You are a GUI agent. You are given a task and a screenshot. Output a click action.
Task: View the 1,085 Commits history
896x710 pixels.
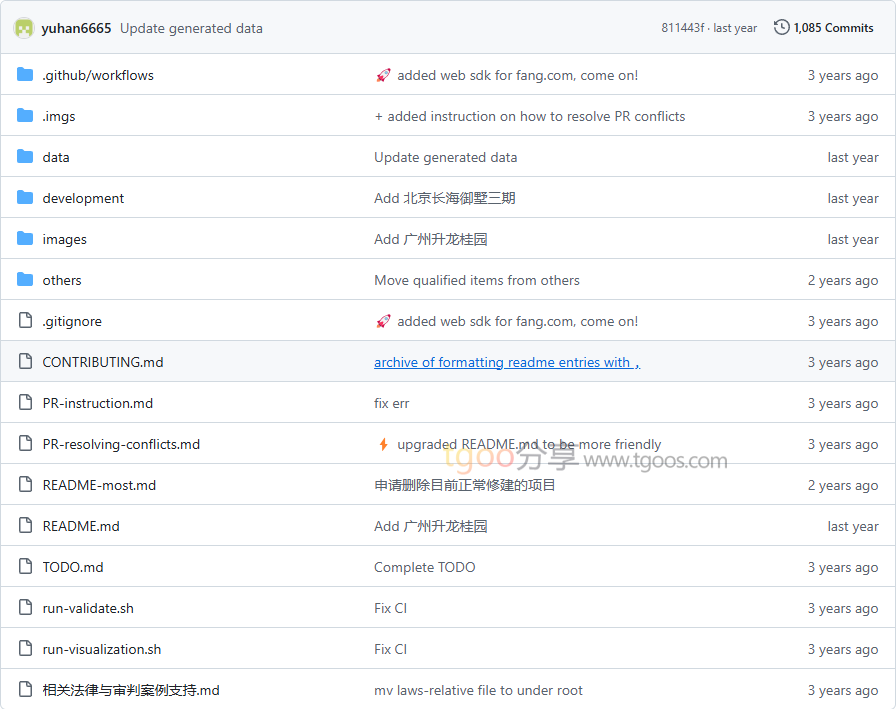tap(832, 28)
